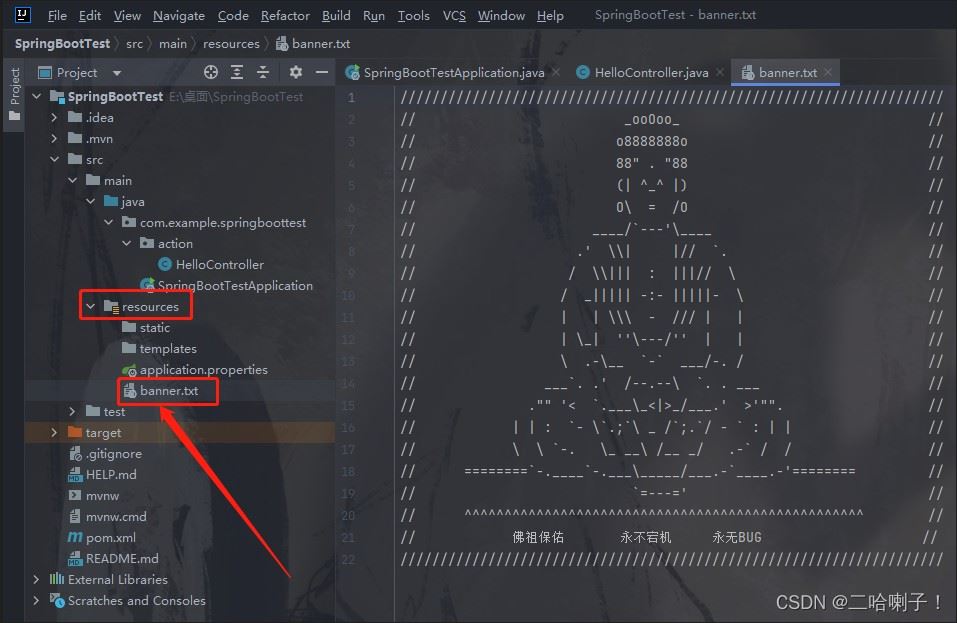Open the Help menu
Image resolution: width=957 pixels, height=623 pixels.
pyautogui.click(x=550, y=15)
